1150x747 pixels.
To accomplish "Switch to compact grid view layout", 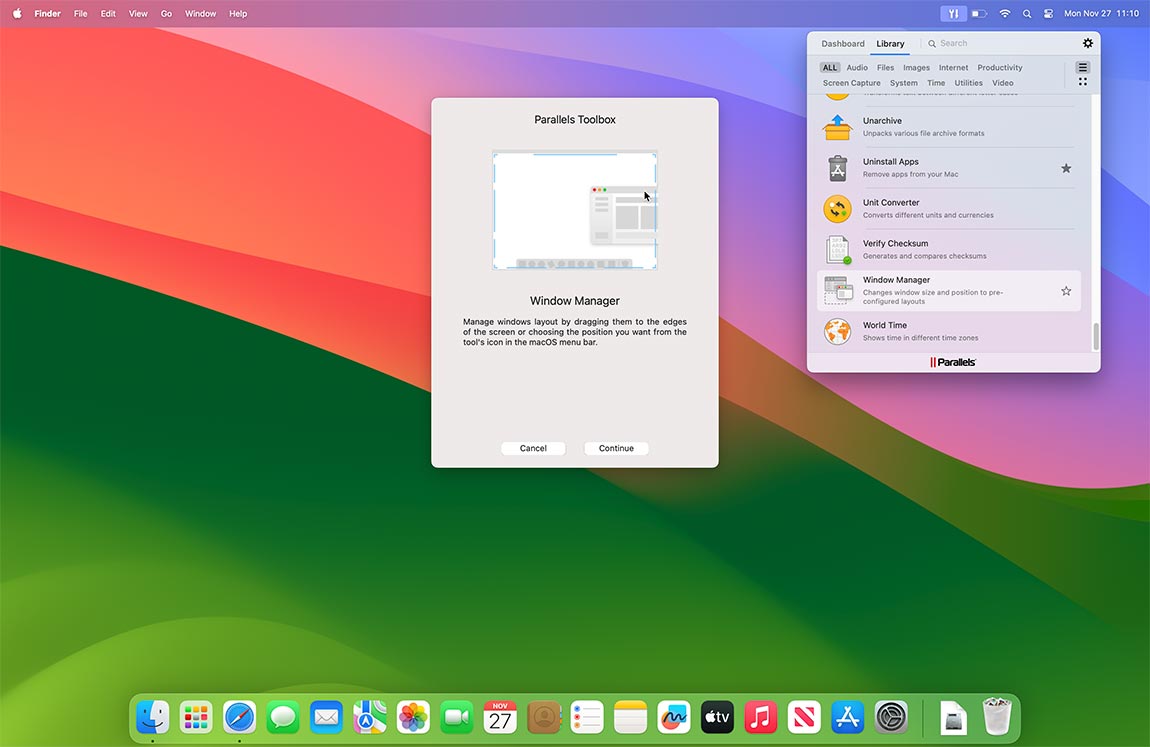I will coord(1082,80).
